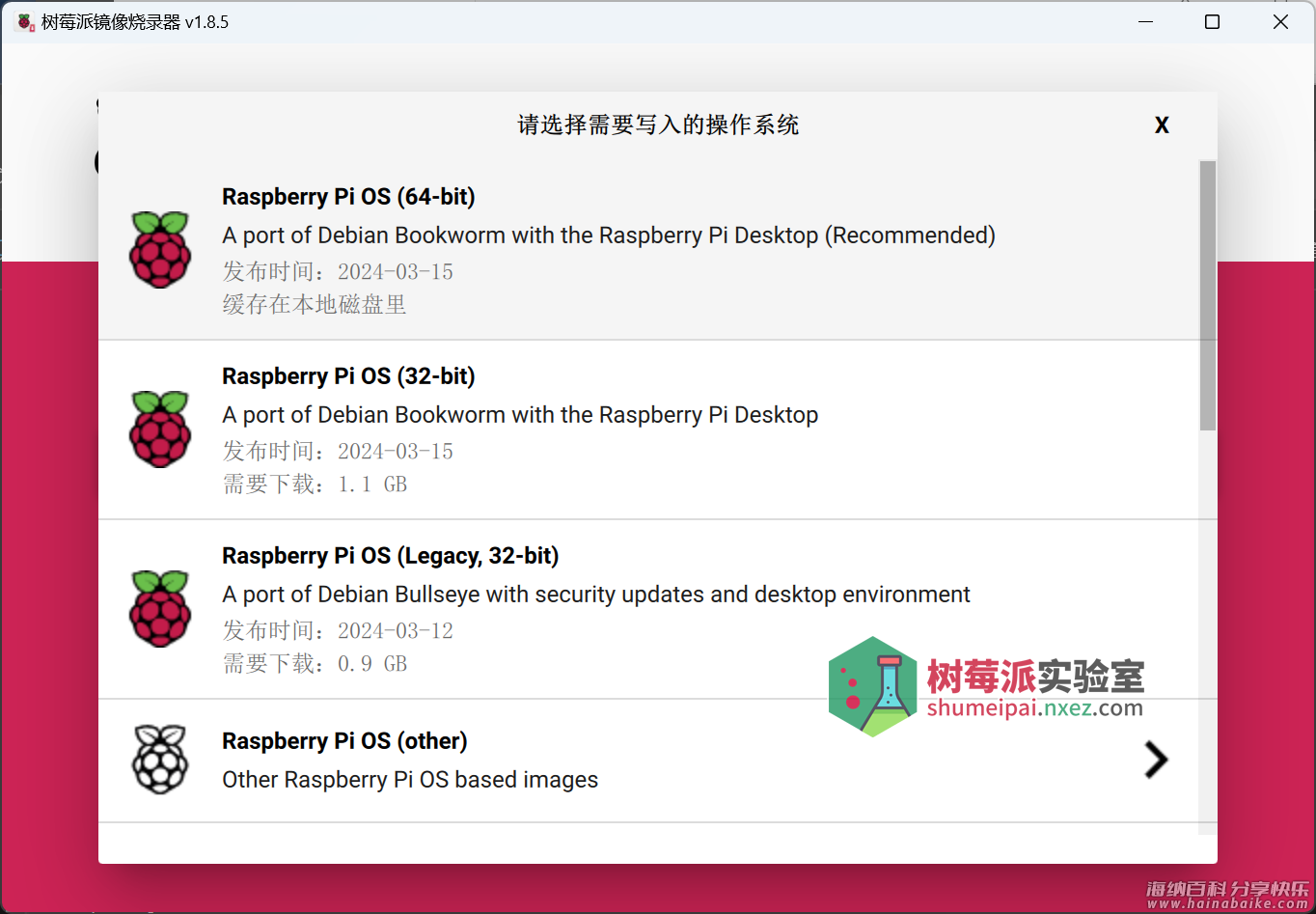Expand Raspberry Pi OS (other) with chevron arrow
The width and height of the screenshot is (1316, 914).
(1156, 760)
